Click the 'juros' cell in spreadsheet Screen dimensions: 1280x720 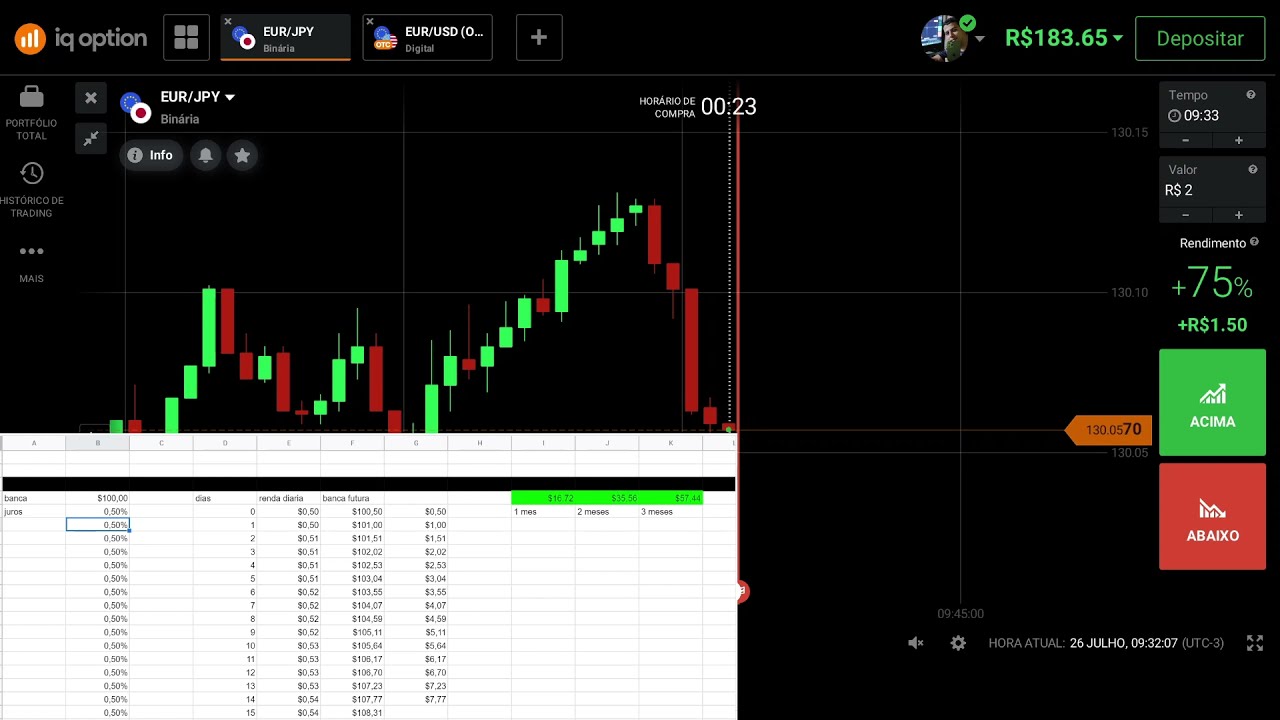[x=34, y=512]
